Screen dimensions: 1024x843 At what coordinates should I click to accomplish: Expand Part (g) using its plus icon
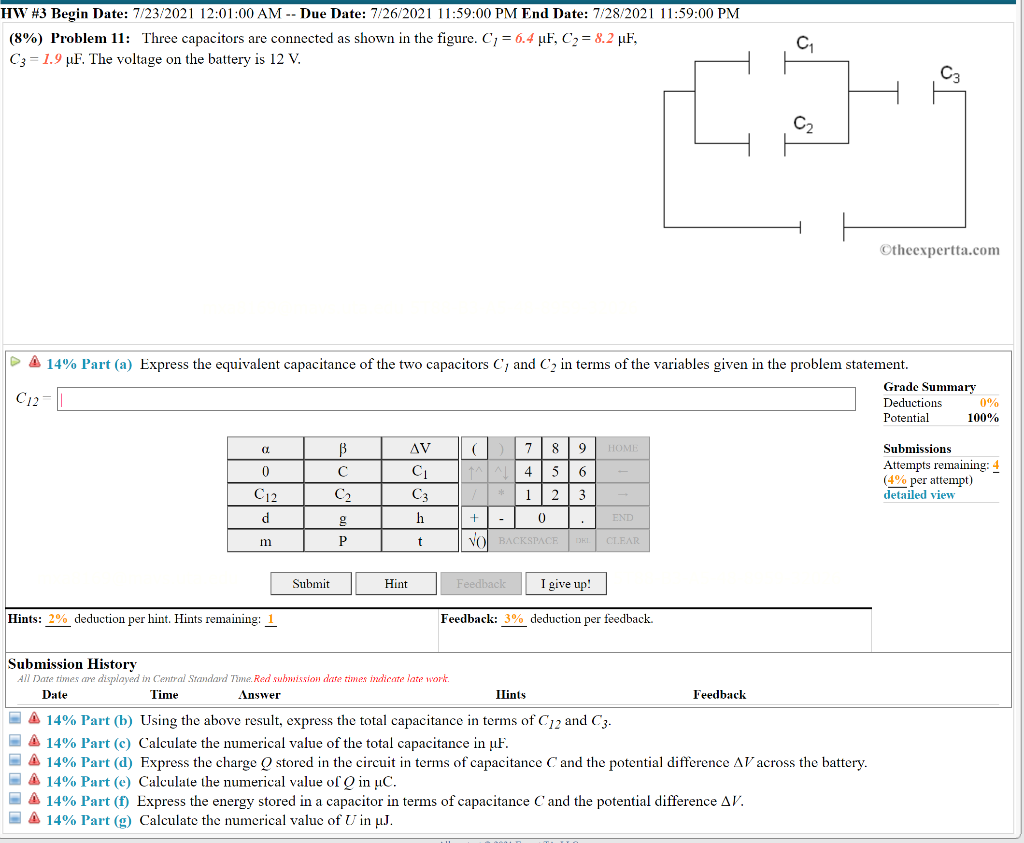pos(15,818)
